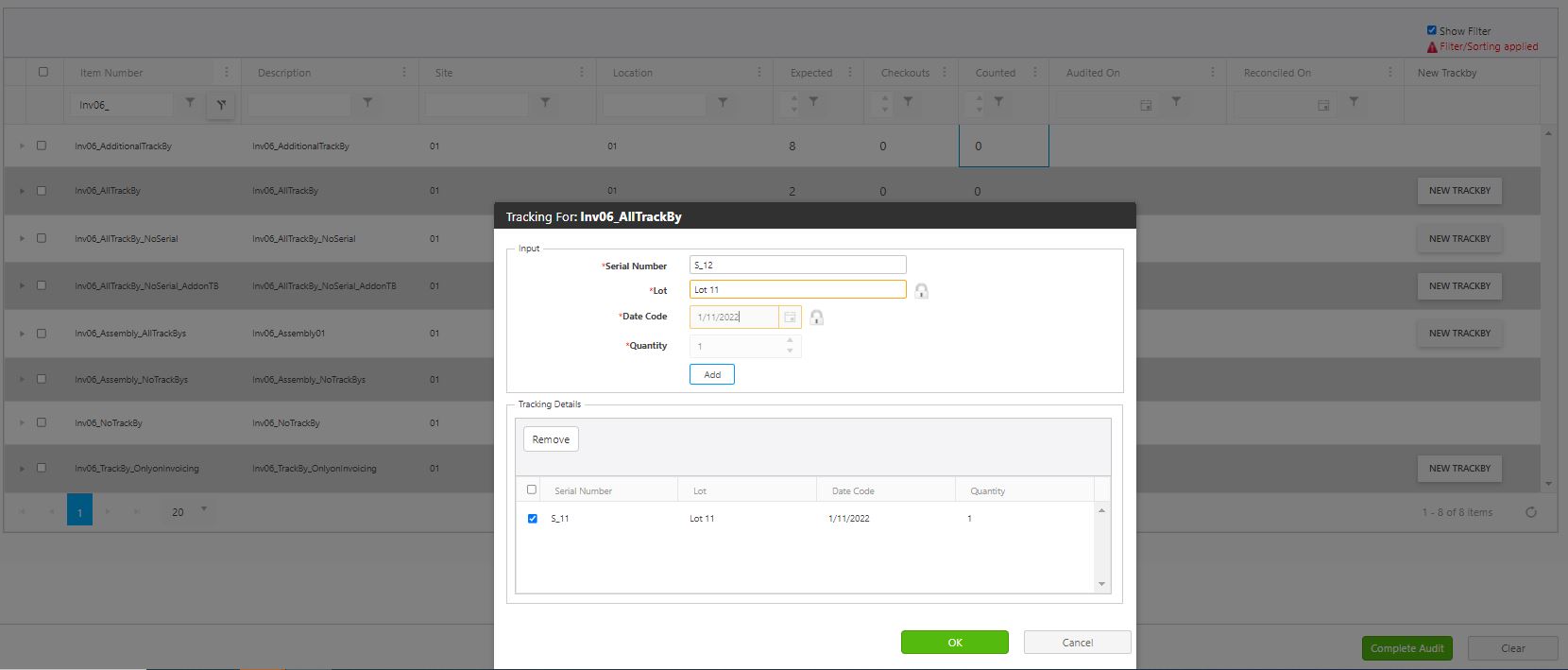Open the page size dropdown showing 20
This screenshot has height=670, width=1568.
pos(203,511)
